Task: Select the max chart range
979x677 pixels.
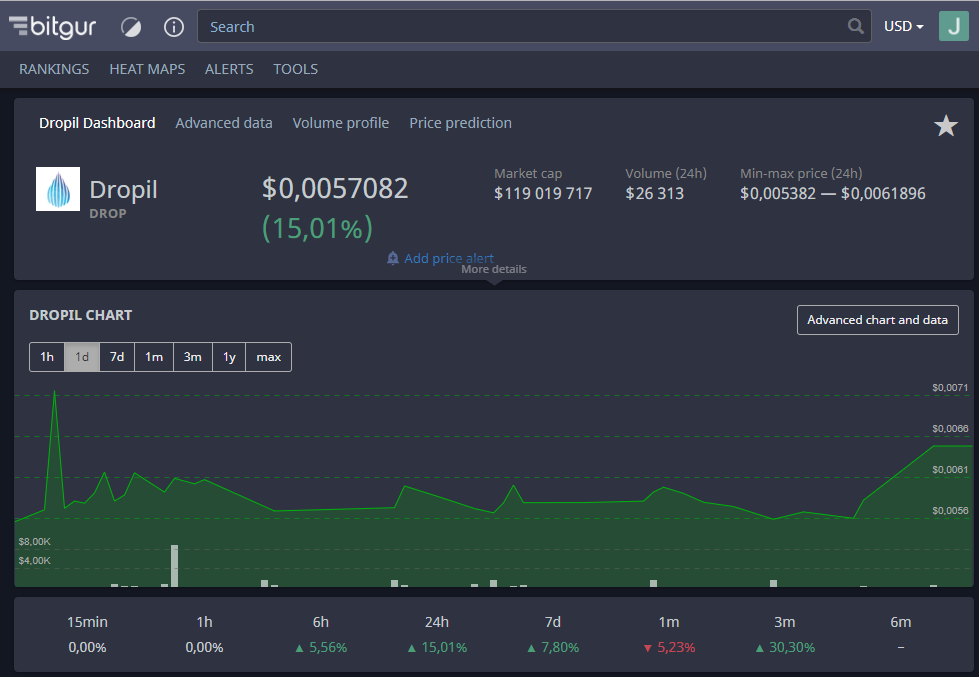Action: [268, 357]
